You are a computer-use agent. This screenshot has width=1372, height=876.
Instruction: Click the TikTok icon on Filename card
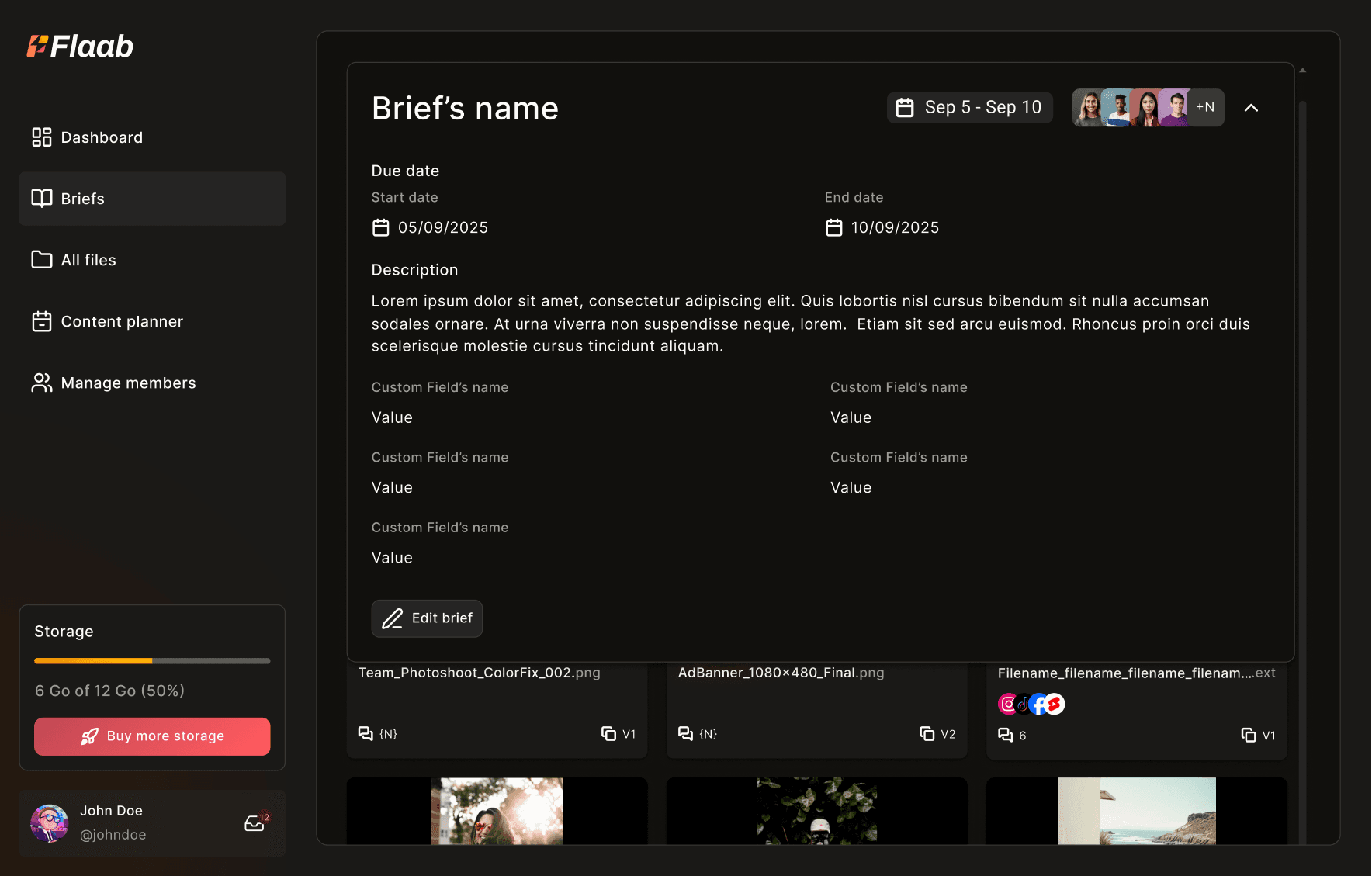(x=1024, y=704)
